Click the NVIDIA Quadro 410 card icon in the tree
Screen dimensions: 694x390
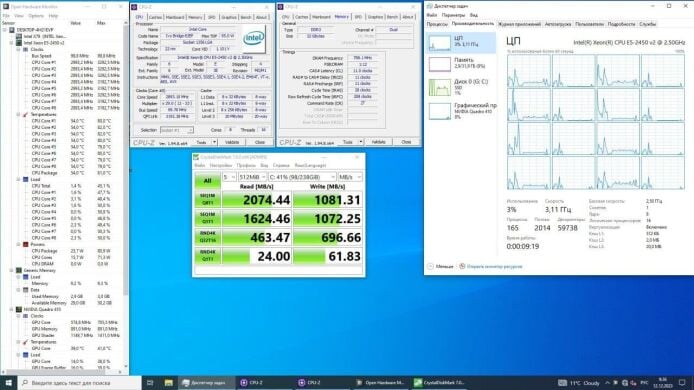click(19, 309)
